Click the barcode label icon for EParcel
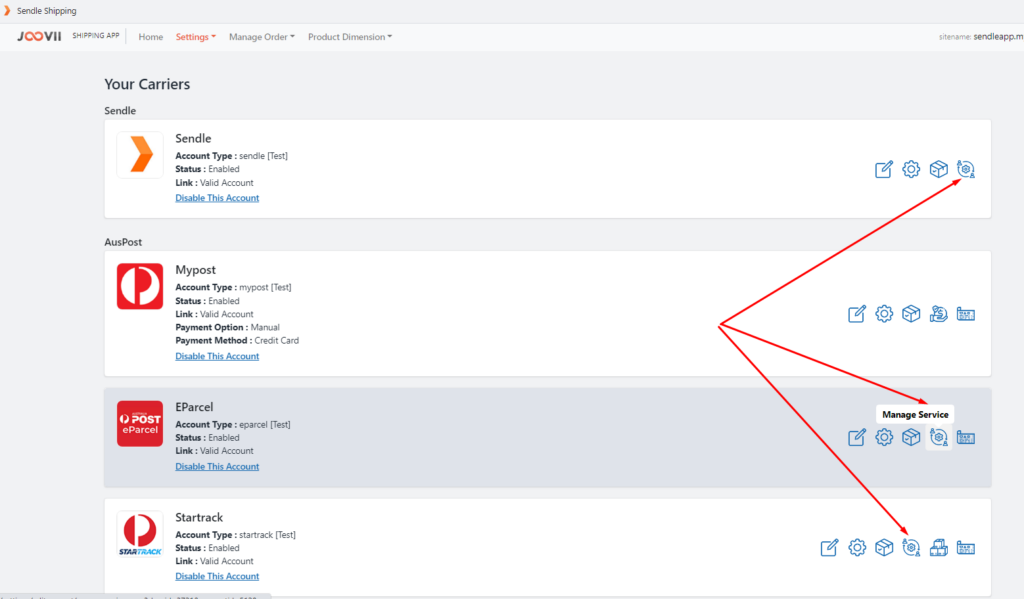Image resolution: width=1024 pixels, height=599 pixels. [x=966, y=437]
